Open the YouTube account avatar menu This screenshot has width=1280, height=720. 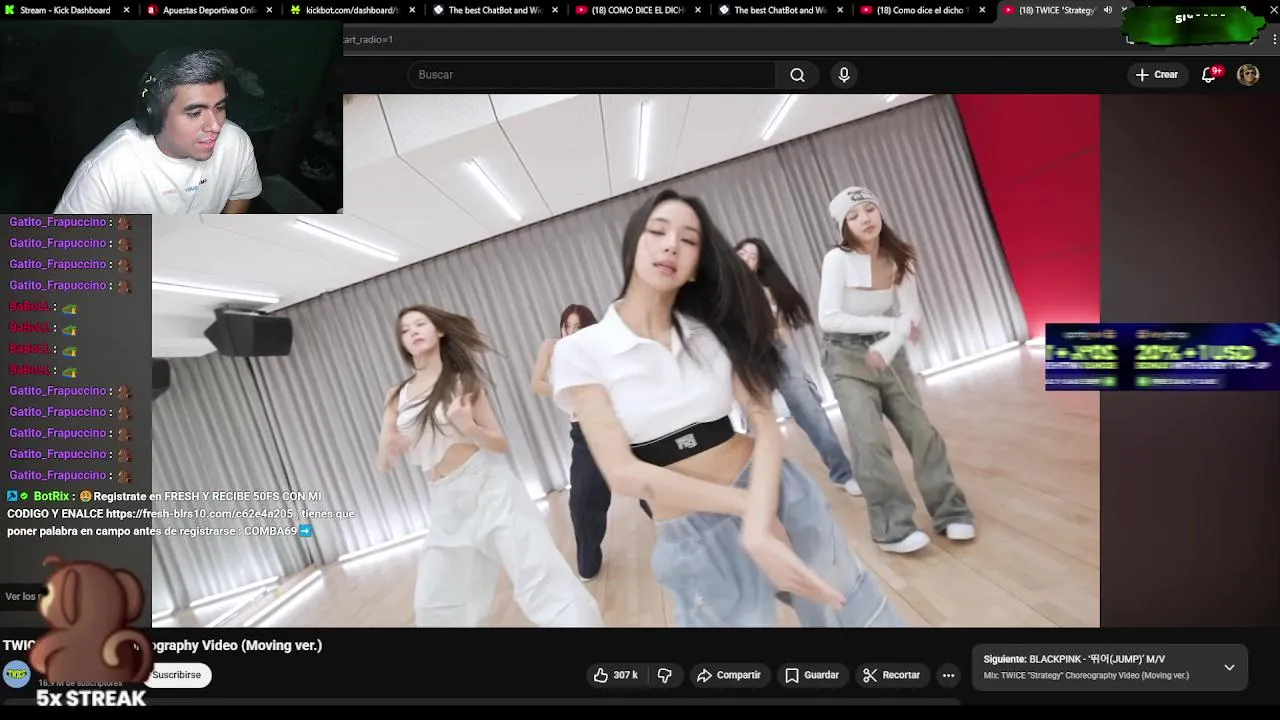[1248, 75]
